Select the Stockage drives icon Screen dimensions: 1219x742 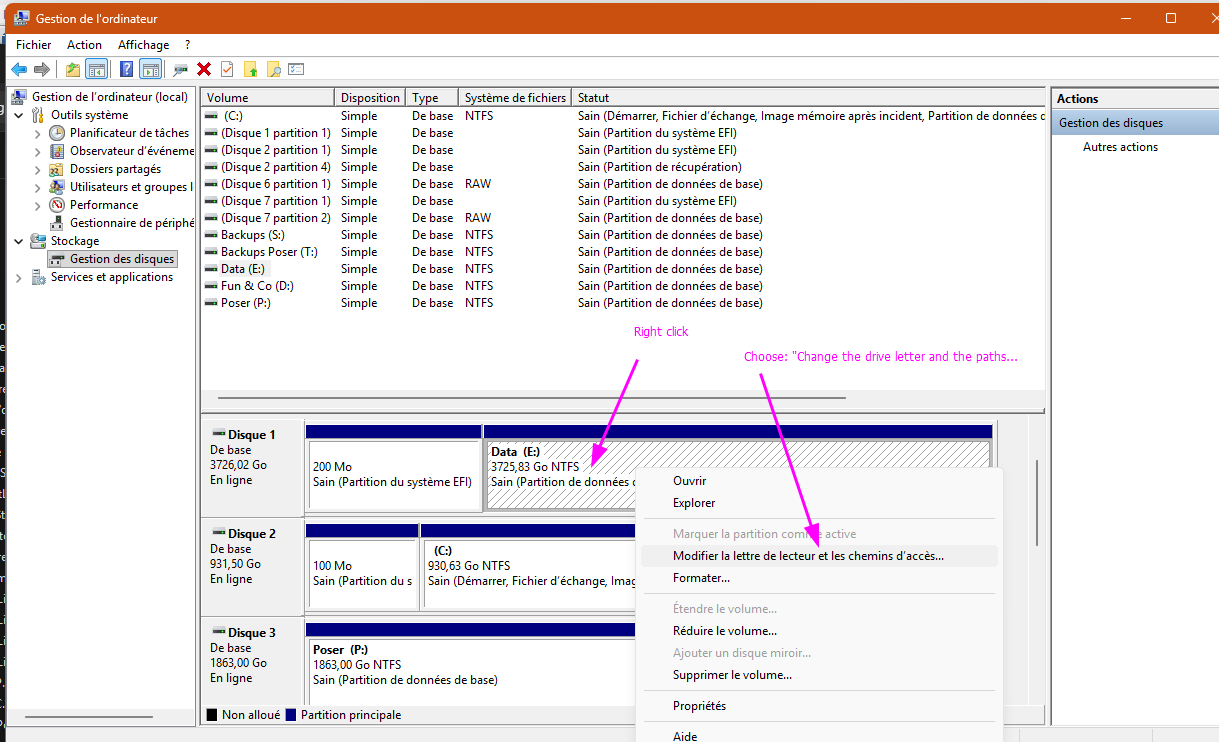point(39,241)
